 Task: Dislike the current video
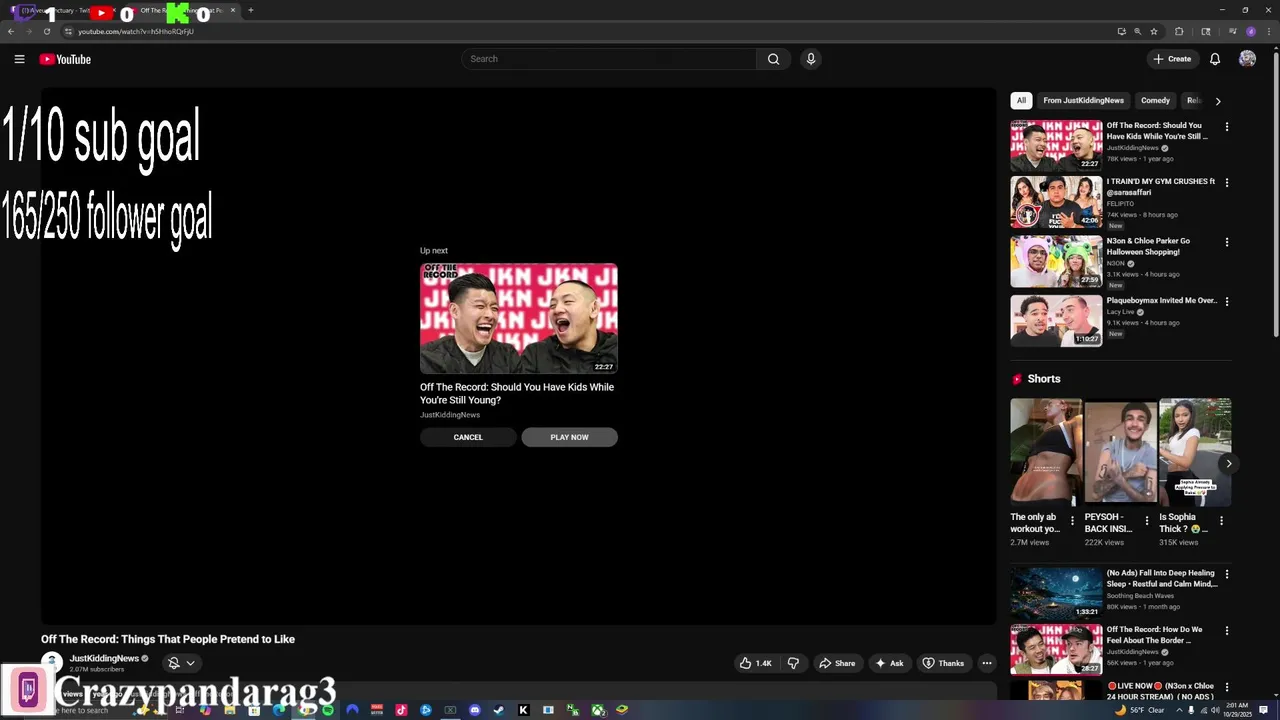[x=793, y=663]
